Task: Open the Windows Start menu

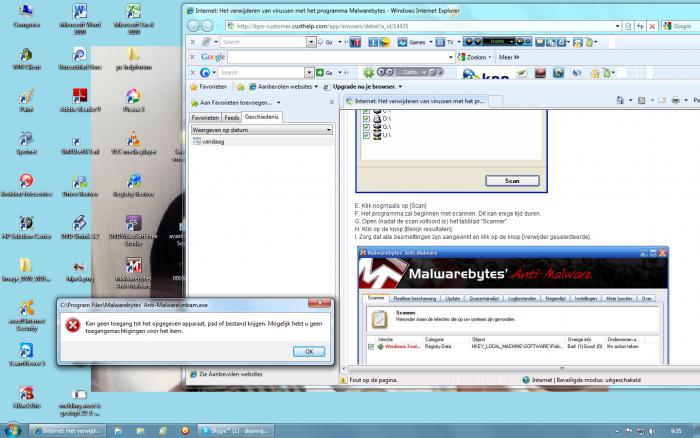Action: tap(12, 430)
